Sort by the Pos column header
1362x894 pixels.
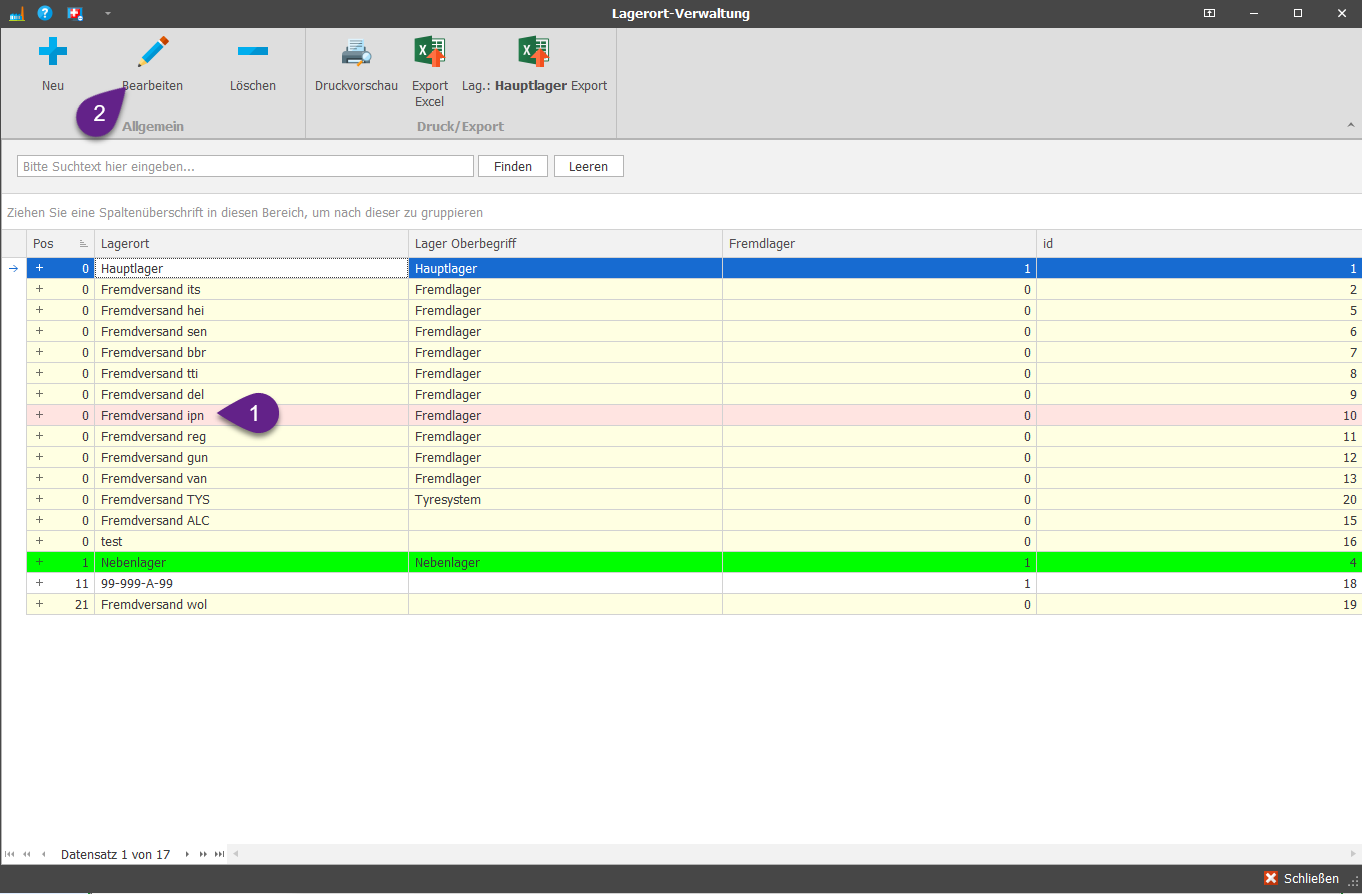coord(60,244)
